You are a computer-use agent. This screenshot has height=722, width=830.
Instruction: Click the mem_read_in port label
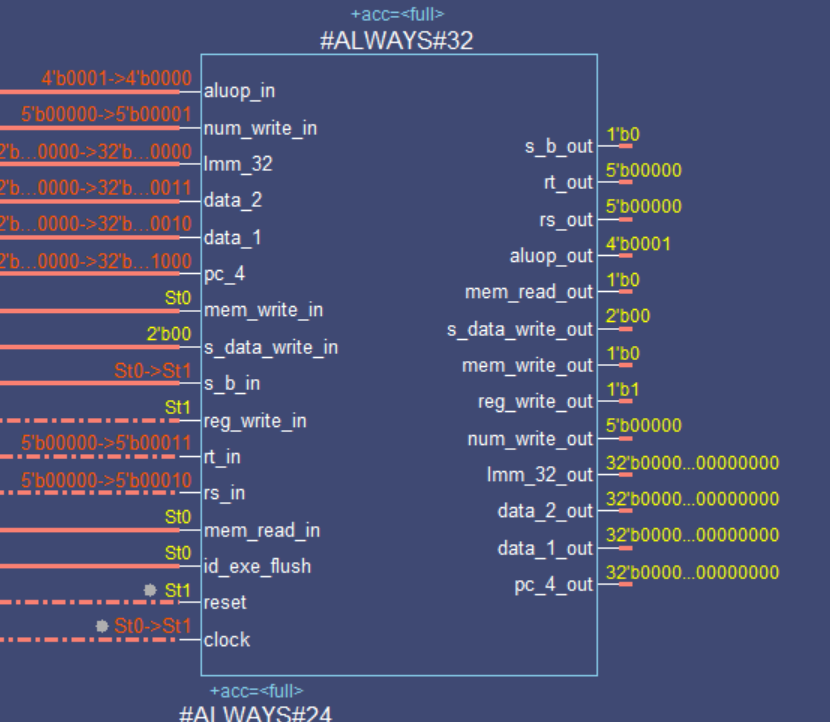[262, 530]
